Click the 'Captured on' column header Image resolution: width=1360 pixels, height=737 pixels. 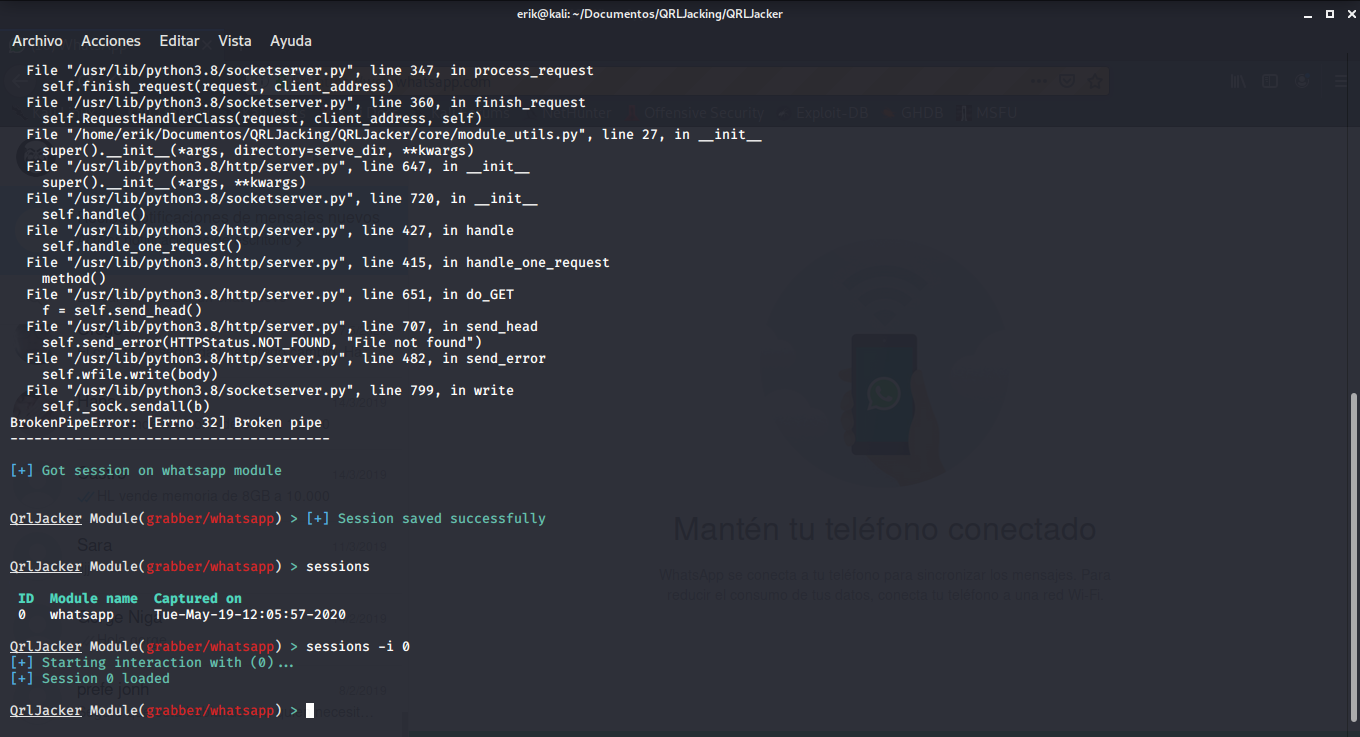click(x=198, y=598)
